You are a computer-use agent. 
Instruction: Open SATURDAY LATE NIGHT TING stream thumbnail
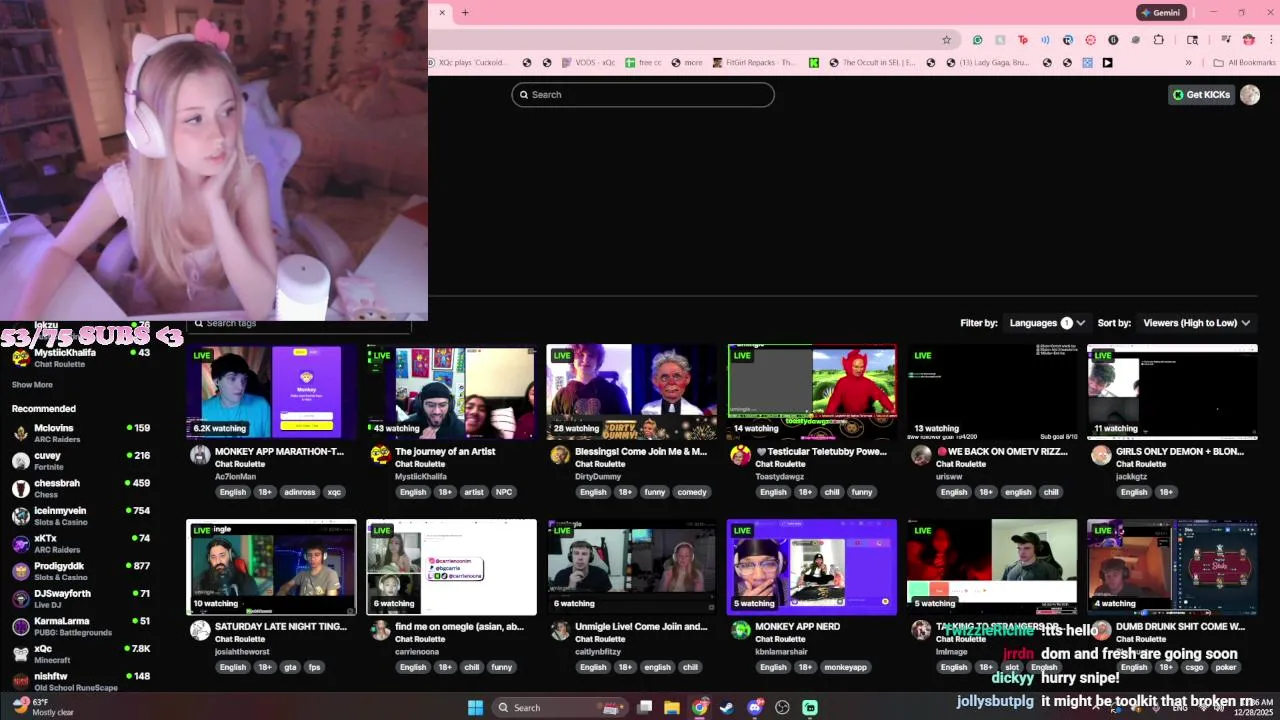[271, 567]
